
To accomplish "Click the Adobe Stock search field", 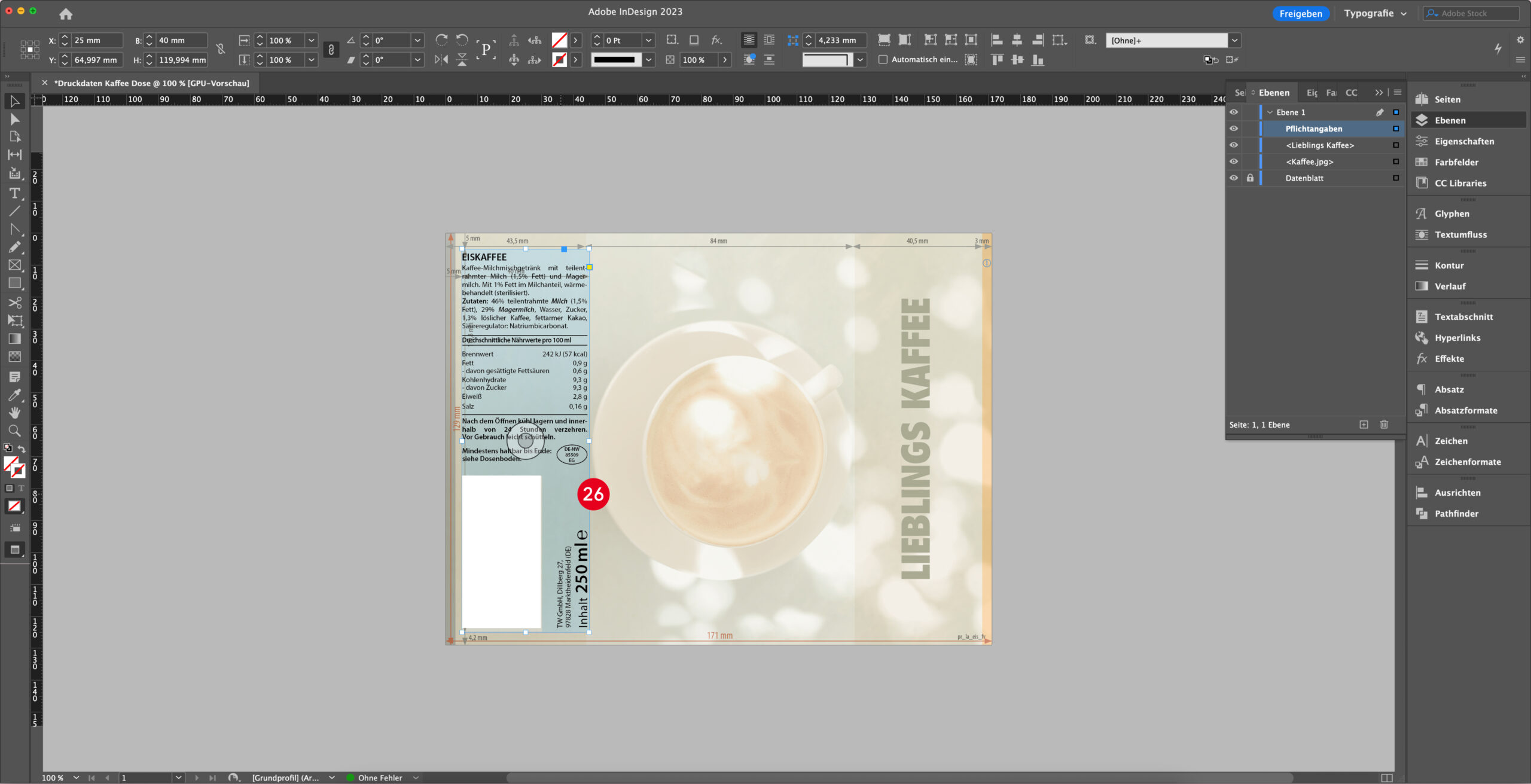I will pyautogui.click(x=1471, y=13).
